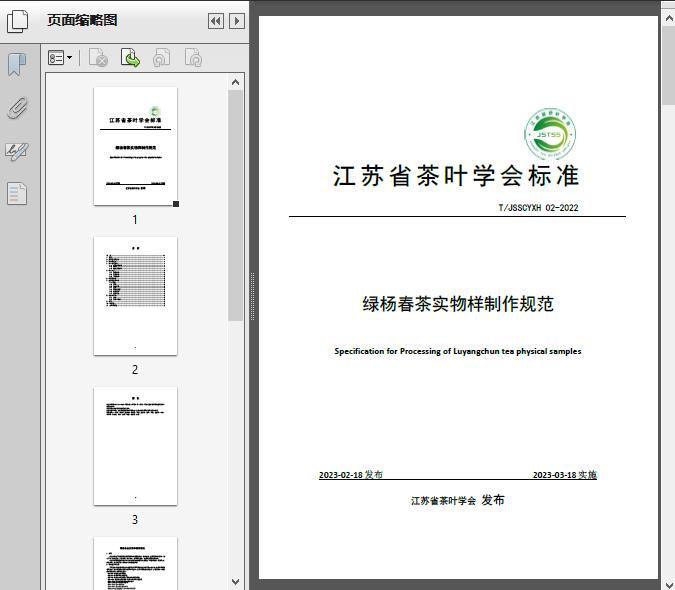Image resolution: width=675 pixels, height=590 pixels.
Task: Open the attachments paperclip panel
Action: click(x=17, y=108)
